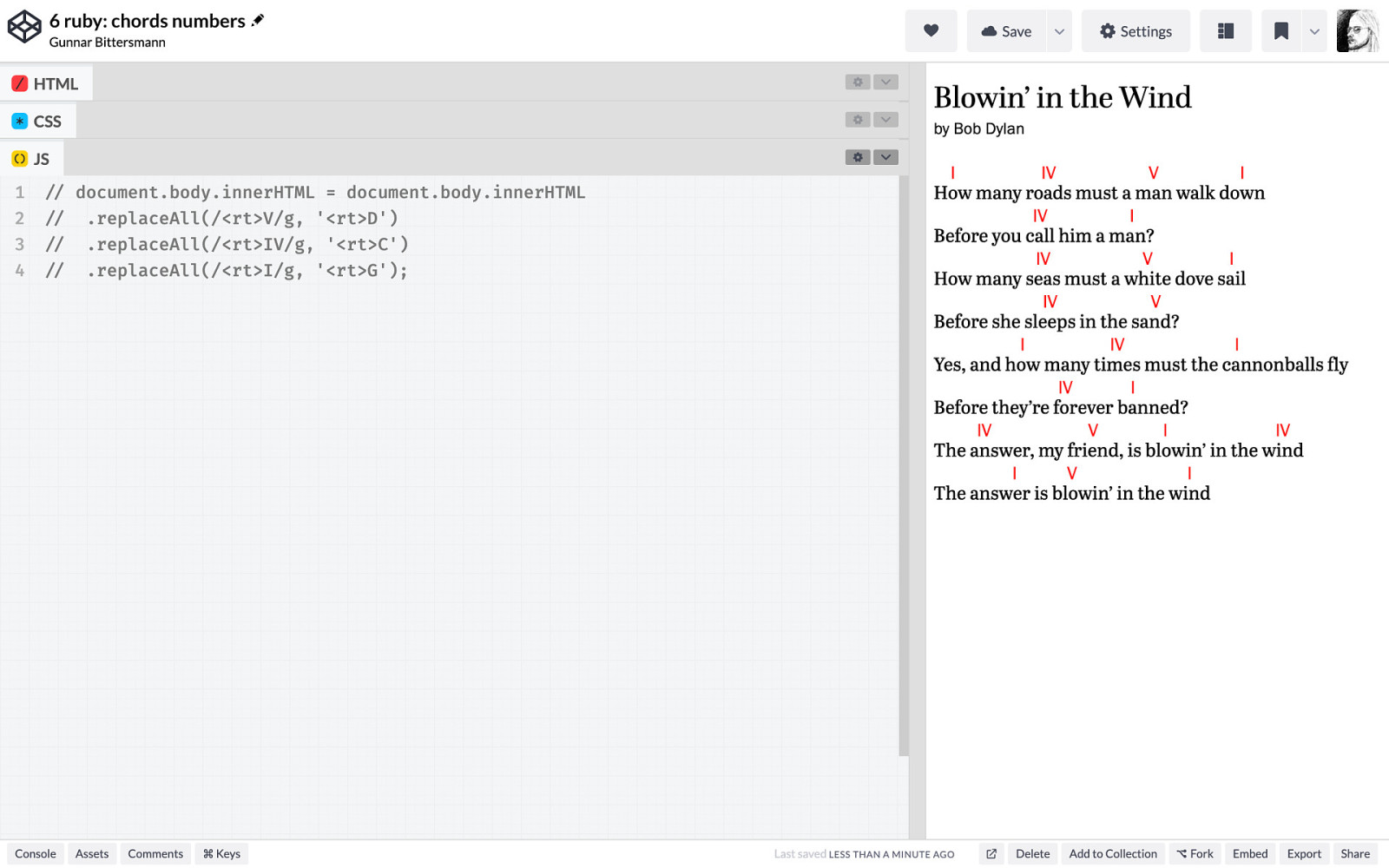Open the Assets panel
This screenshot has height=868, width=1389.
click(x=92, y=853)
